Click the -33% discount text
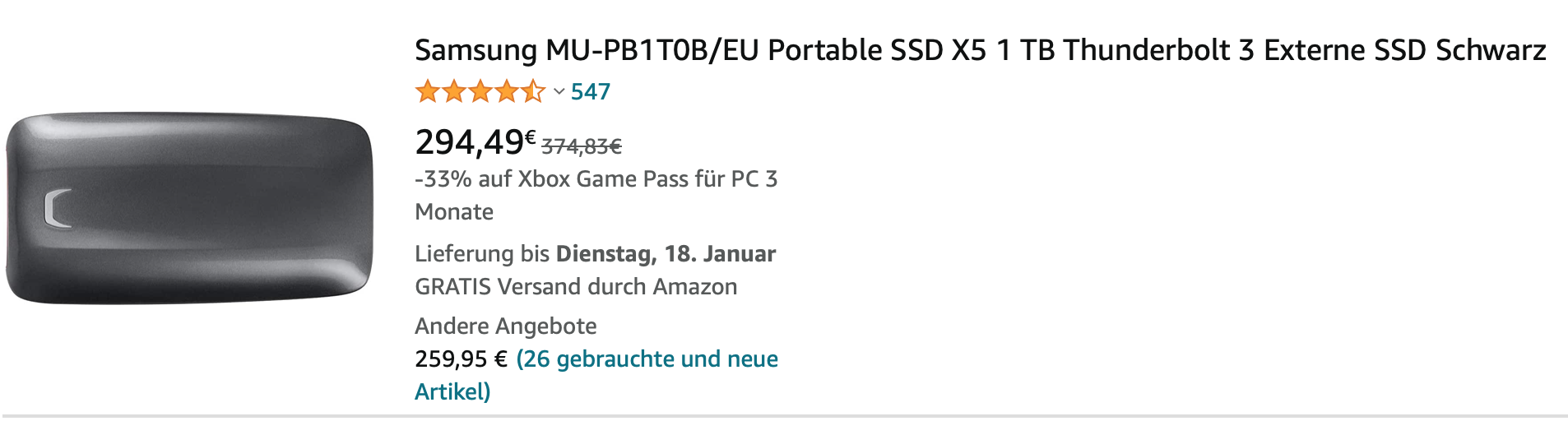Screen dimensions: 1568x421 [443, 179]
